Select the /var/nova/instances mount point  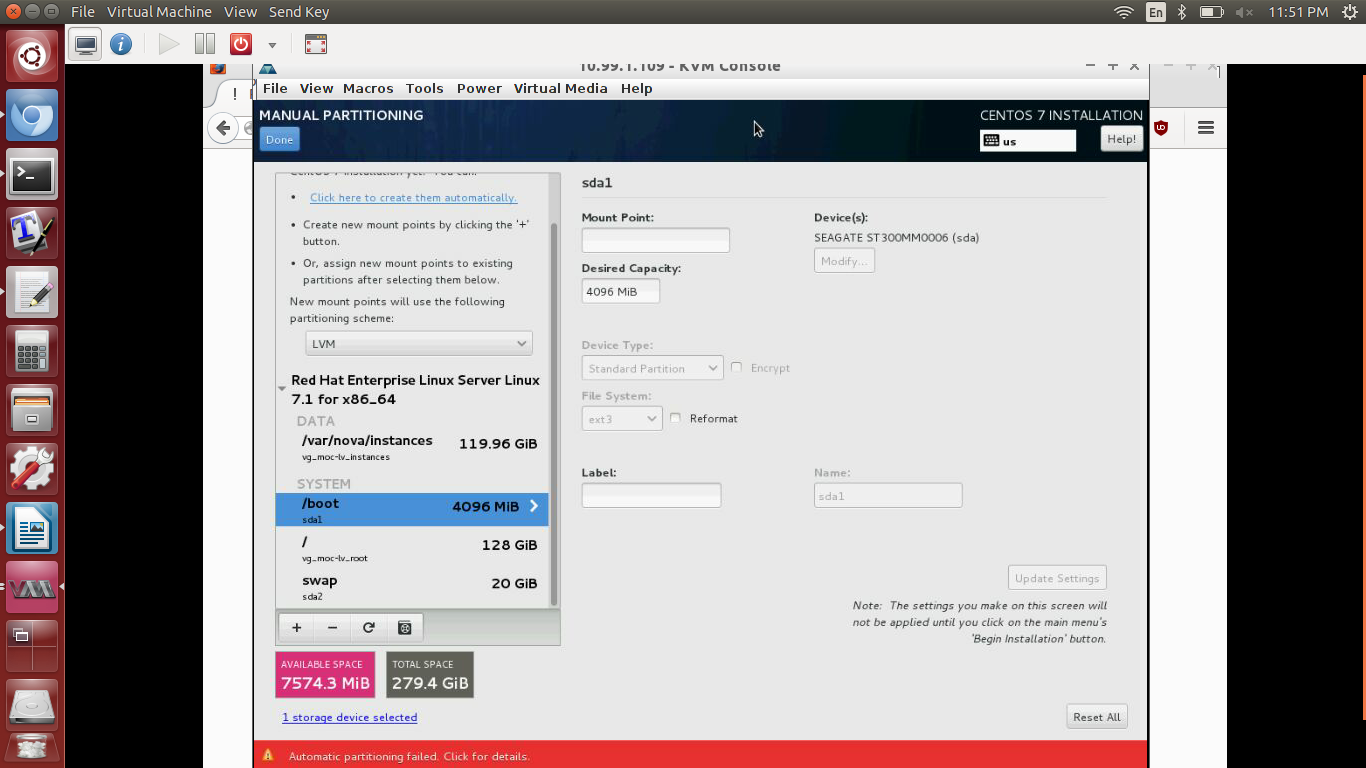412,447
